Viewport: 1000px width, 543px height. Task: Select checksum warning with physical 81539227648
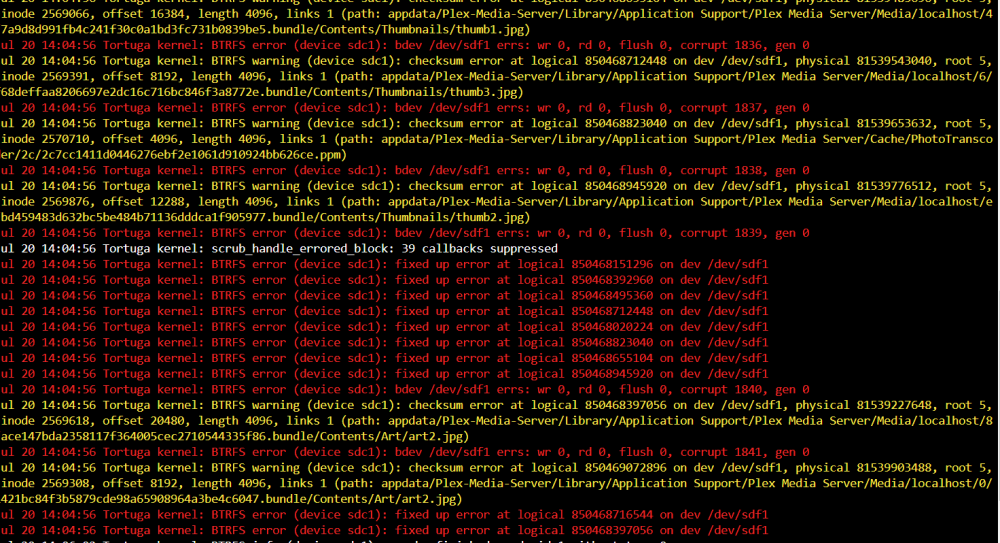pos(497,405)
